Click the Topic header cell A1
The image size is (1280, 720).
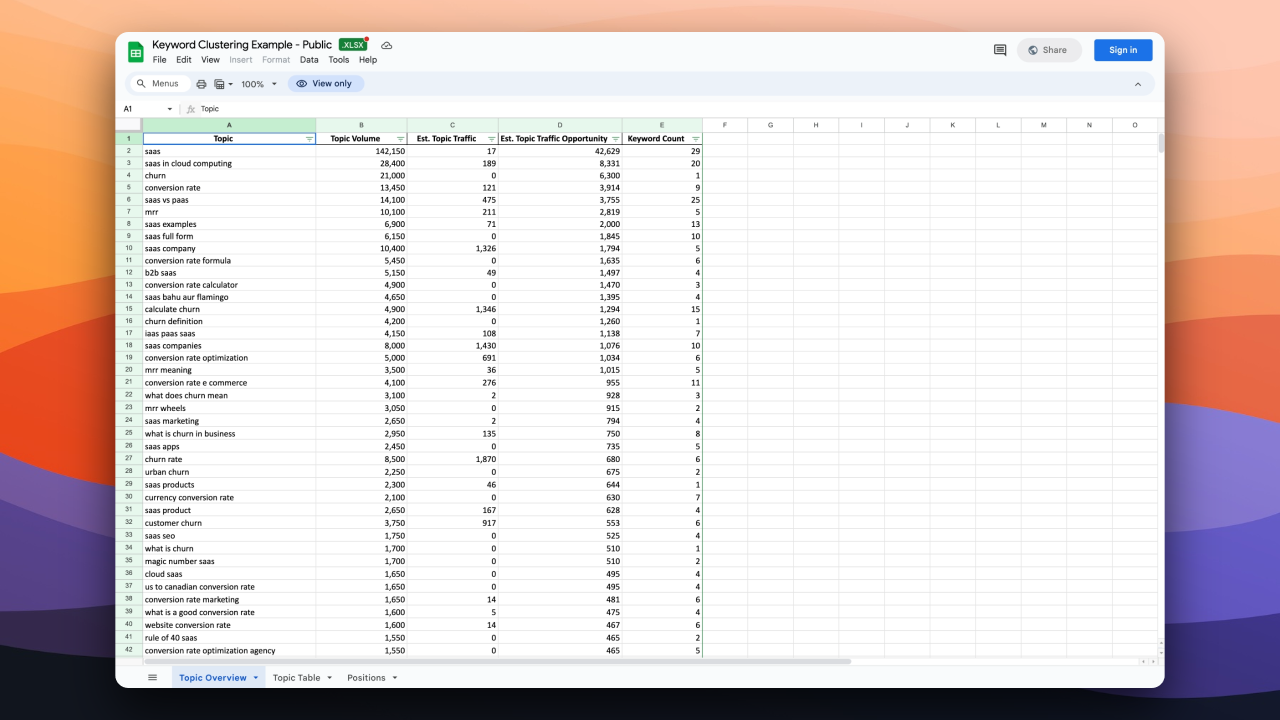point(229,139)
